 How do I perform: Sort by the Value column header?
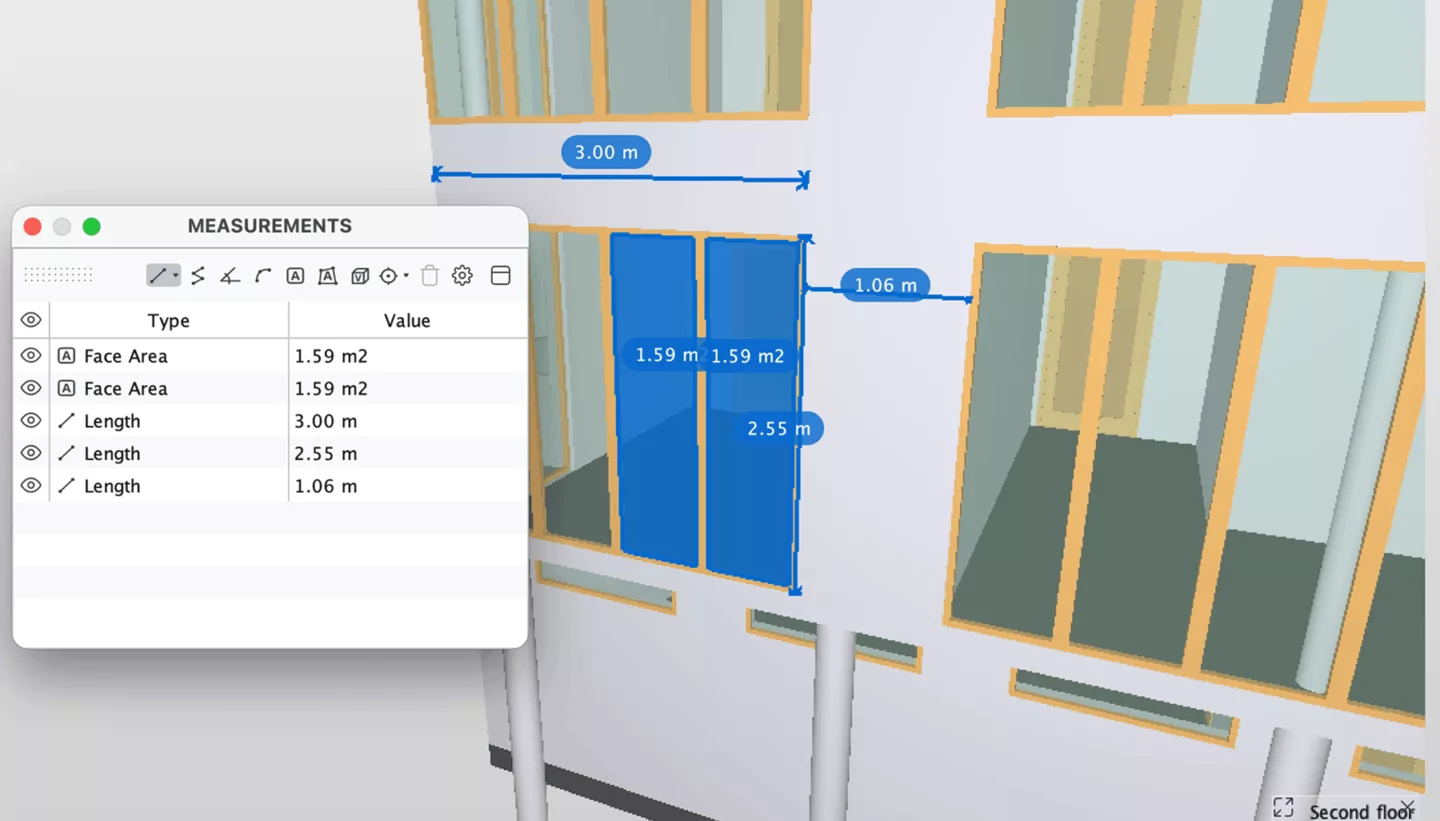point(407,320)
